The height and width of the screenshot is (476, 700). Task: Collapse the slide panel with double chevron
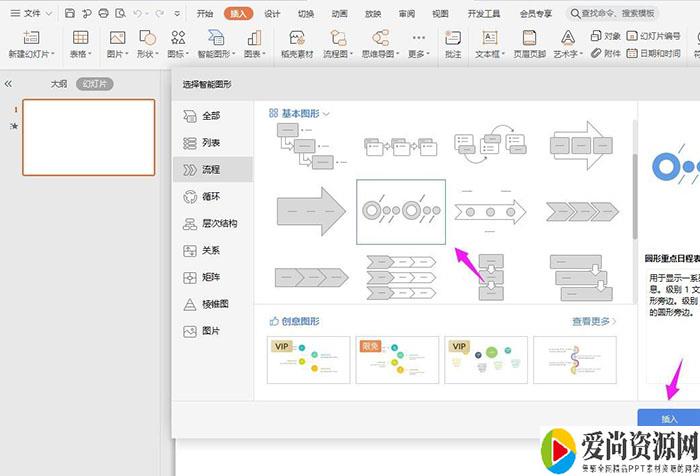[9, 84]
